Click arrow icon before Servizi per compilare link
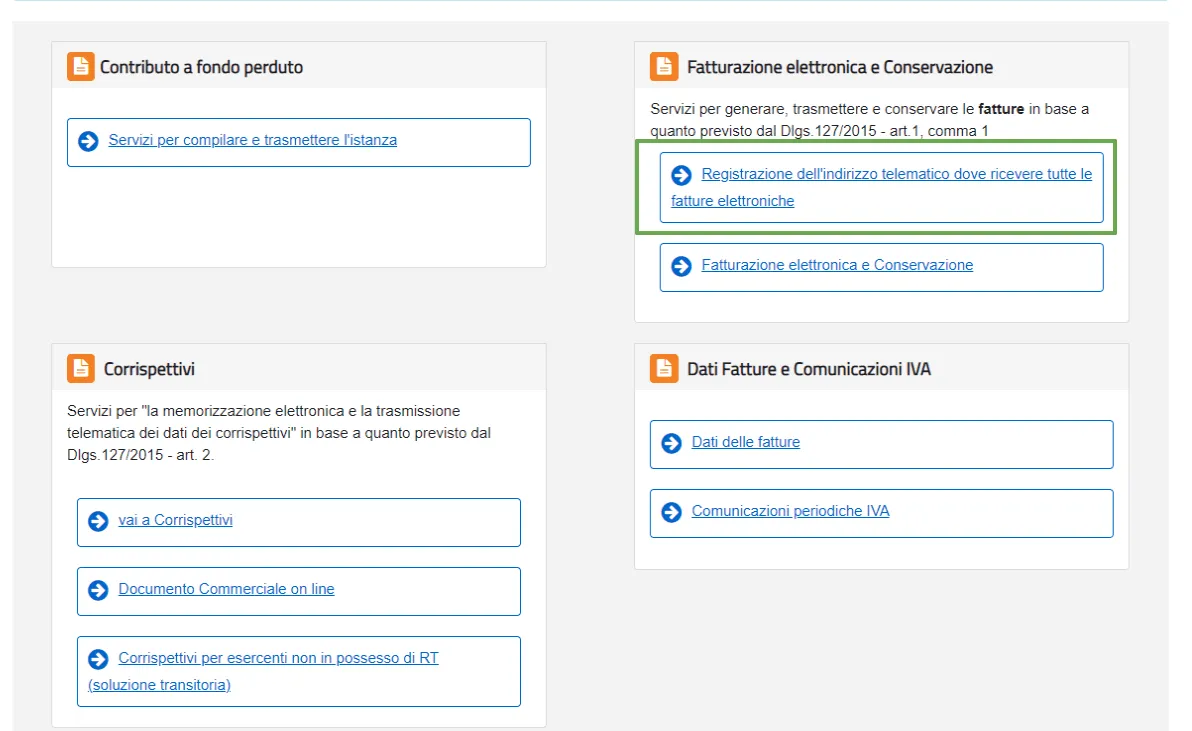The width and height of the screenshot is (1192, 731). click(88, 141)
